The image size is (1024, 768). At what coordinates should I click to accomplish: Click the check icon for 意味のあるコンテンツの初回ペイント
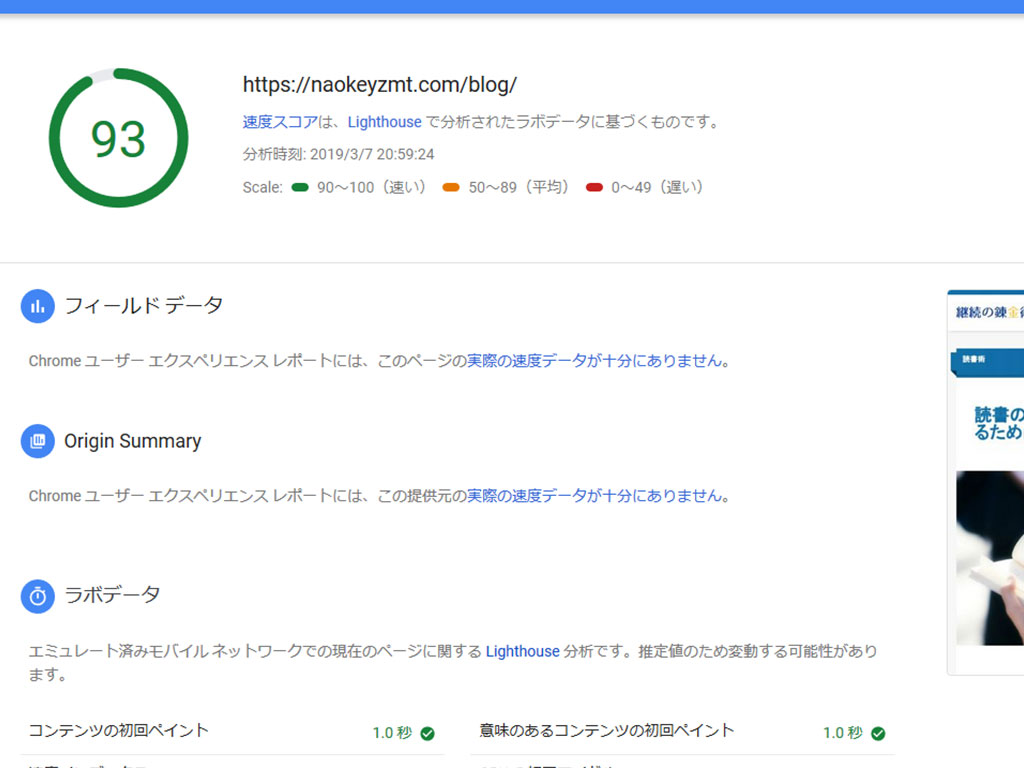click(x=878, y=732)
